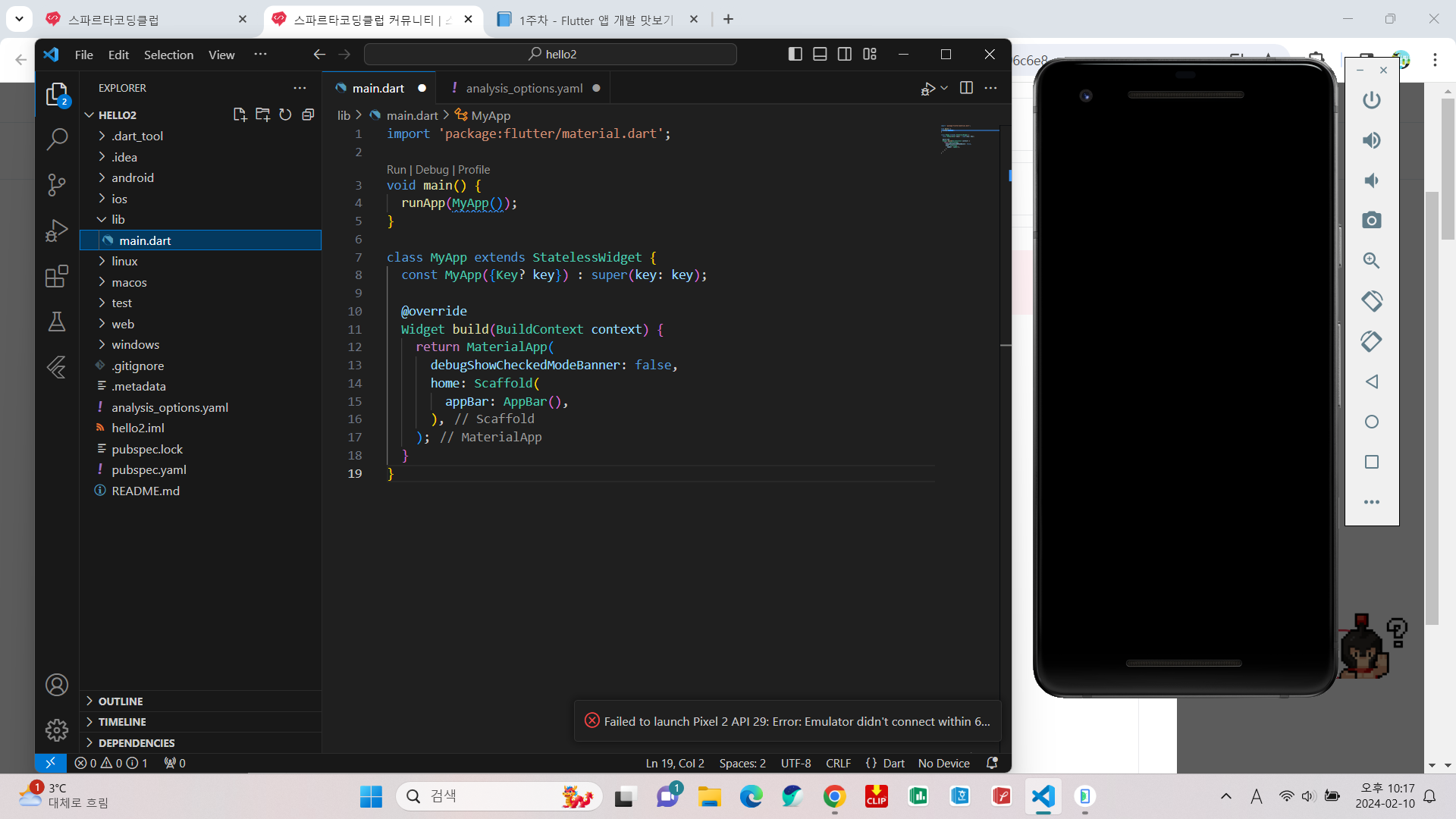Activate the emulator zoom tool

(1372, 261)
